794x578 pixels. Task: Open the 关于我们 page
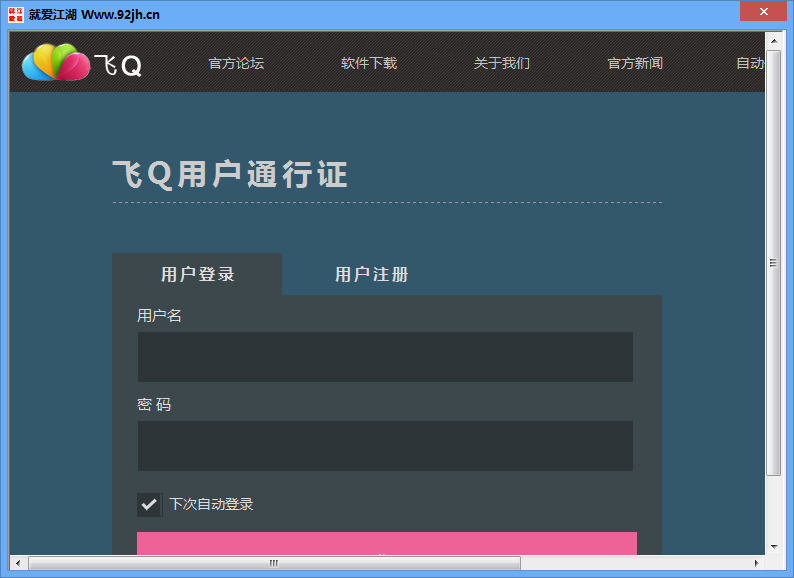pos(502,63)
